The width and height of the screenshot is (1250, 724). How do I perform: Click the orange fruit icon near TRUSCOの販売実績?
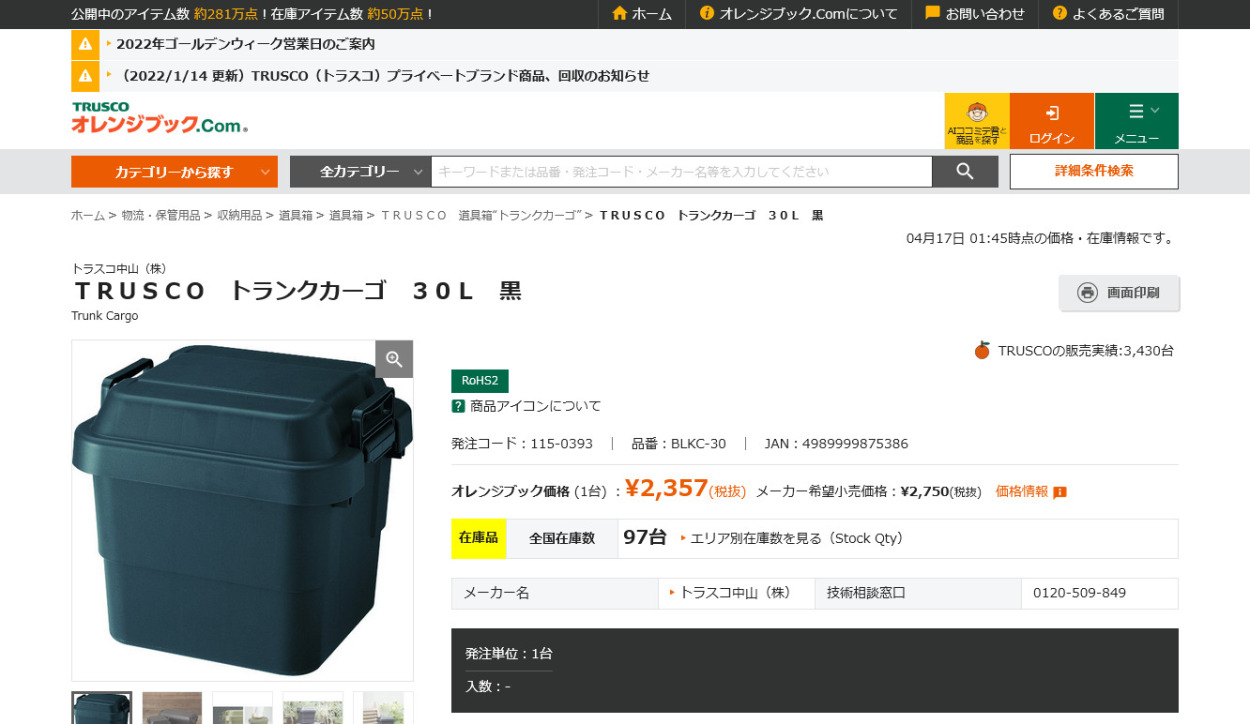point(981,349)
